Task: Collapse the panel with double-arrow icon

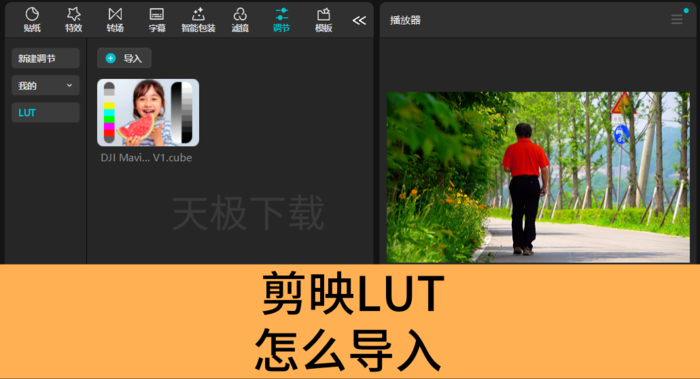Action: pos(359,20)
